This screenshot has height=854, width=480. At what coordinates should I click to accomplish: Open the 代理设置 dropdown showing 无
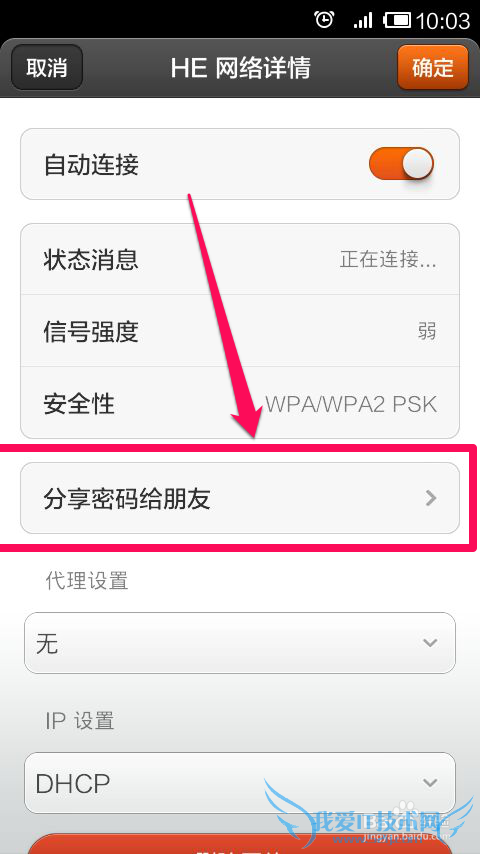click(240, 643)
